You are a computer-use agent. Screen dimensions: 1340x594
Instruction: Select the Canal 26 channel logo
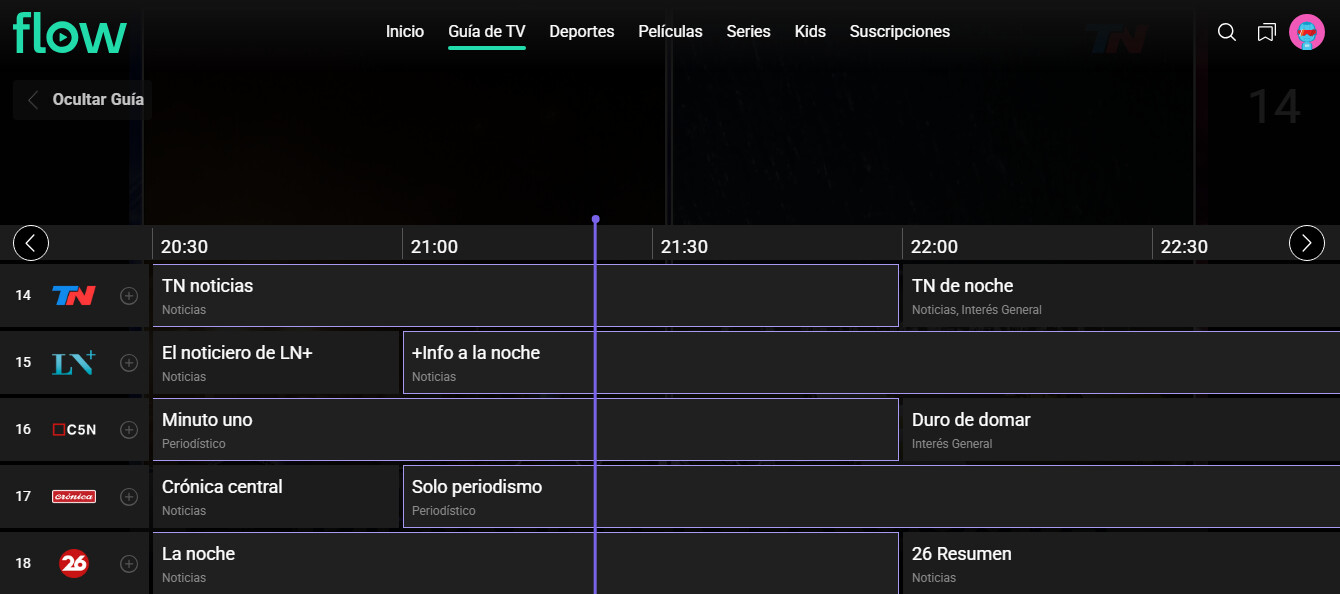(74, 563)
